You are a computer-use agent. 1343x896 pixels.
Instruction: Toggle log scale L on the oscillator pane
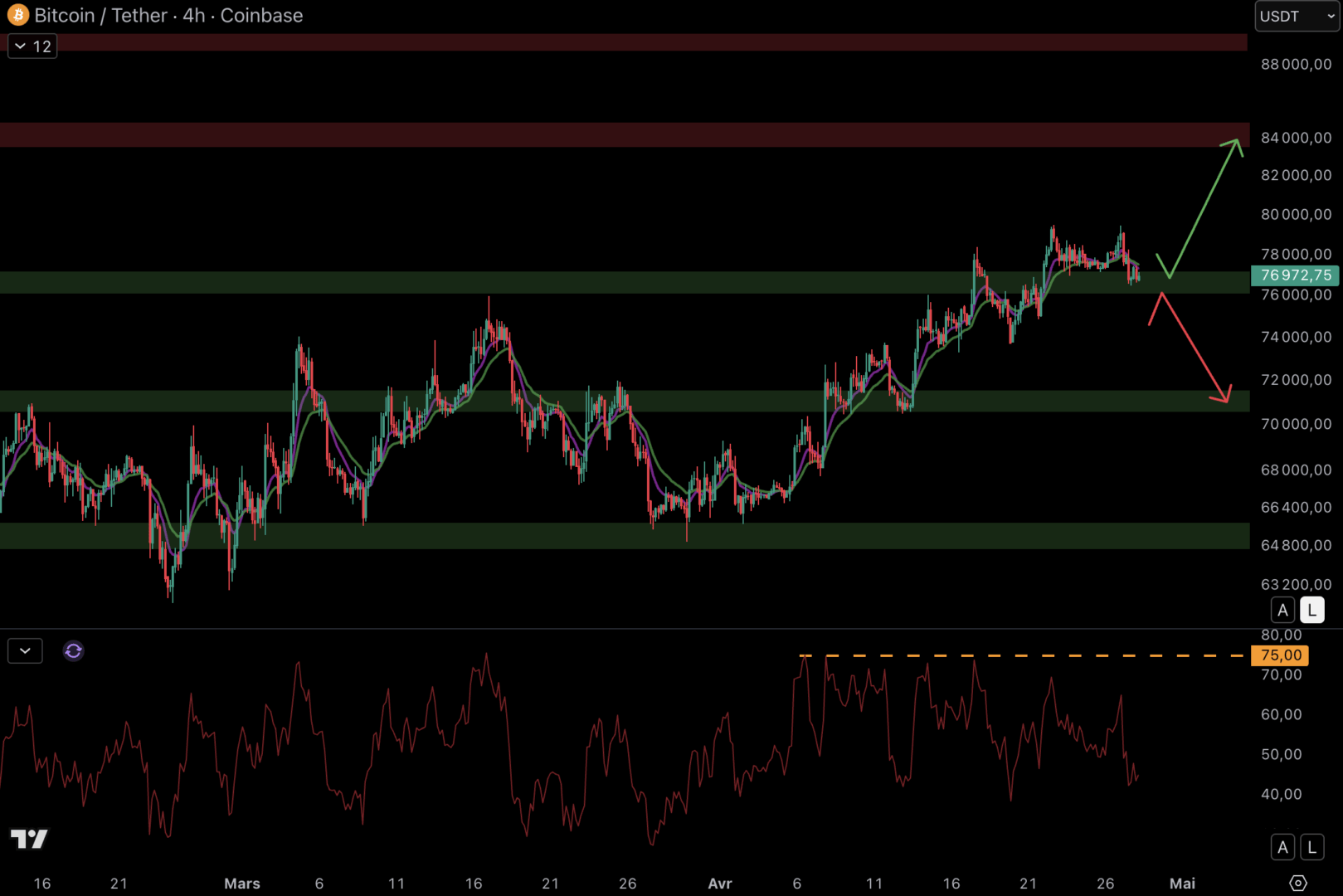point(1311,847)
